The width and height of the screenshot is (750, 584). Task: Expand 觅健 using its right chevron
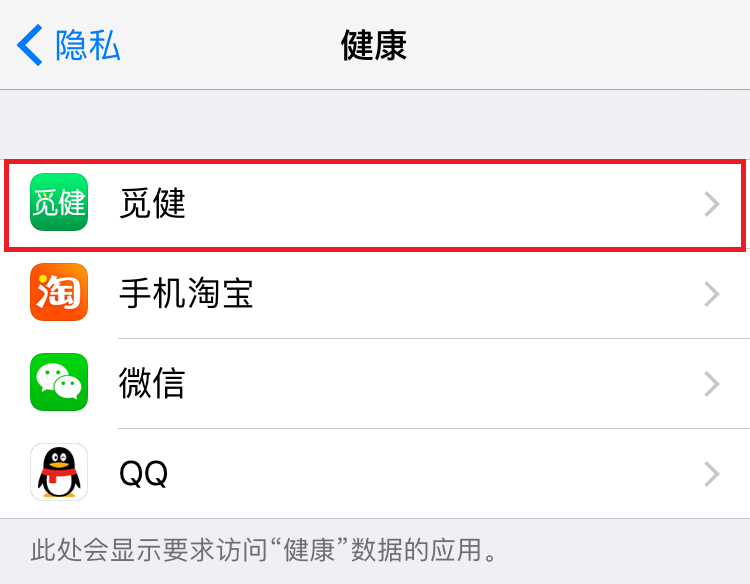(711, 204)
